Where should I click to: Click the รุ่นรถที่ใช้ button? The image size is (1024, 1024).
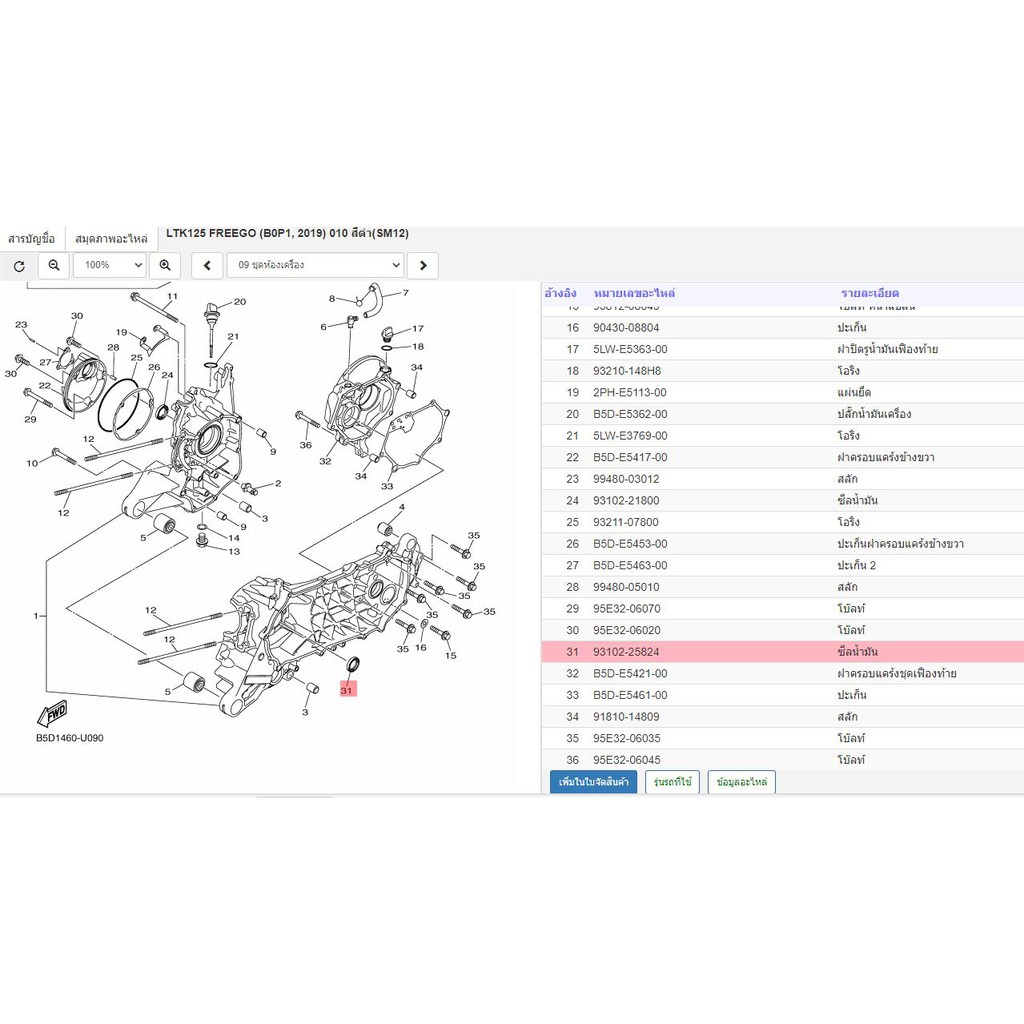pyautogui.click(x=672, y=782)
